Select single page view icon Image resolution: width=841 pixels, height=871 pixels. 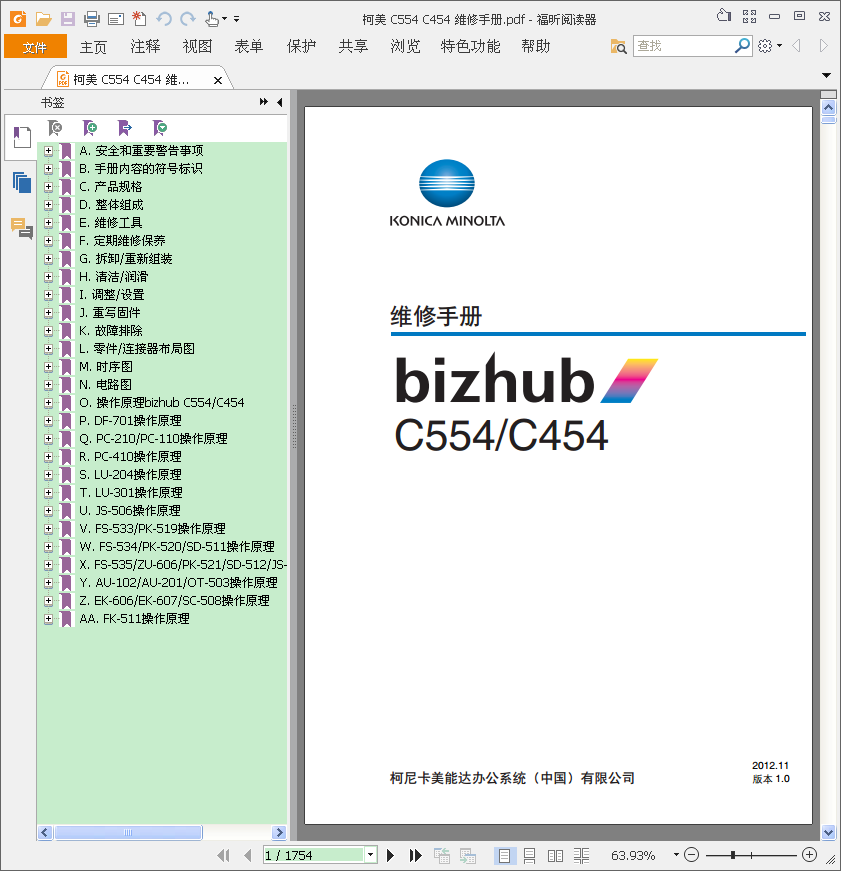504,855
